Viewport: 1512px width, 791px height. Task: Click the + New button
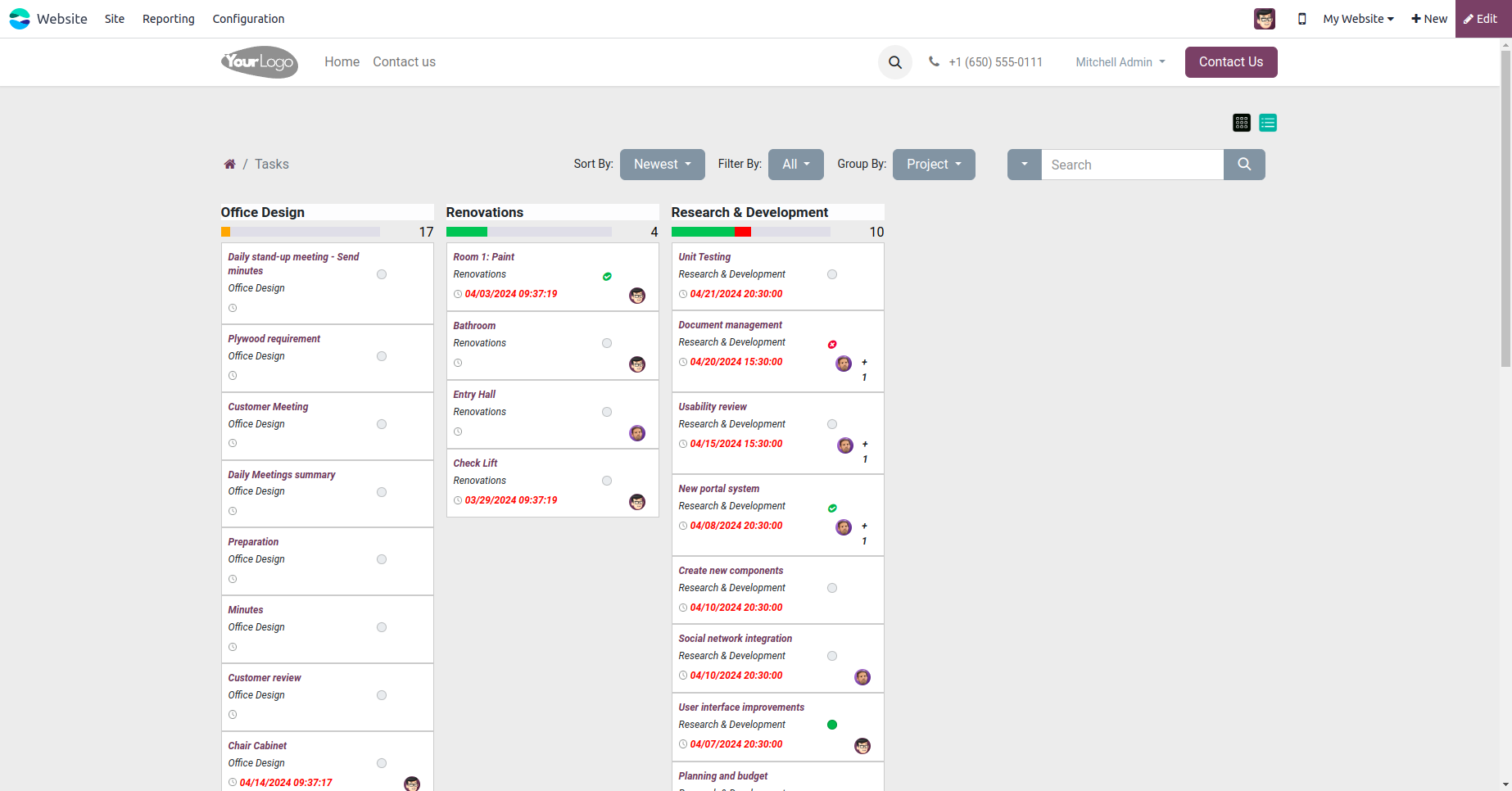(x=1429, y=19)
